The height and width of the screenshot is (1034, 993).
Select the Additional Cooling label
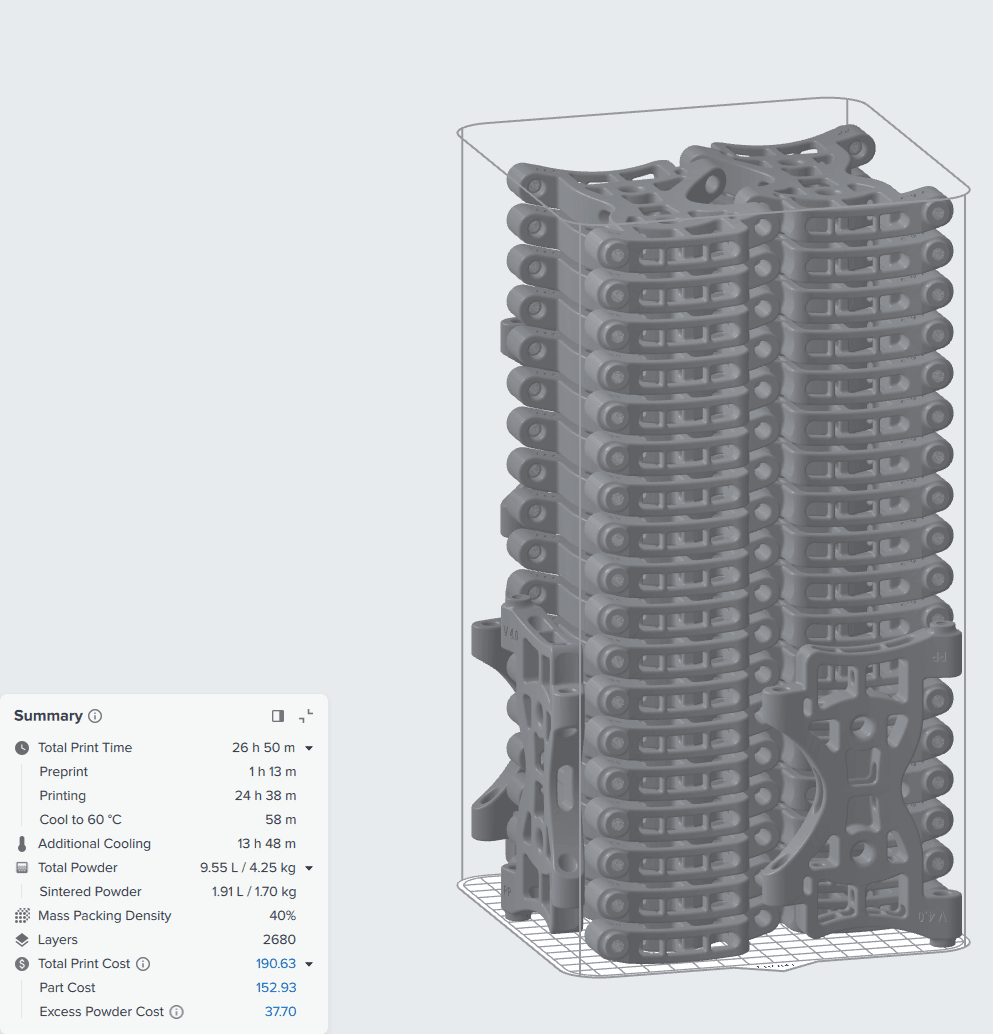pos(94,843)
